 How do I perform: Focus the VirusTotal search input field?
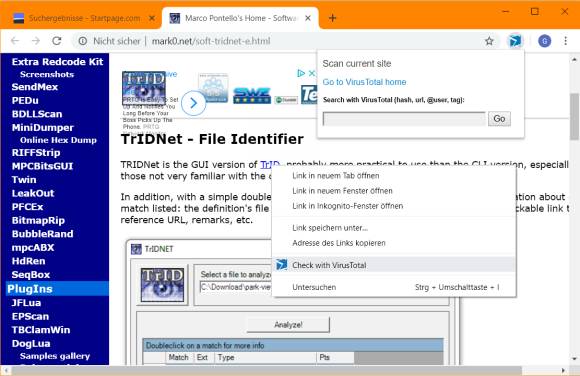pyautogui.click(x=404, y=119)
